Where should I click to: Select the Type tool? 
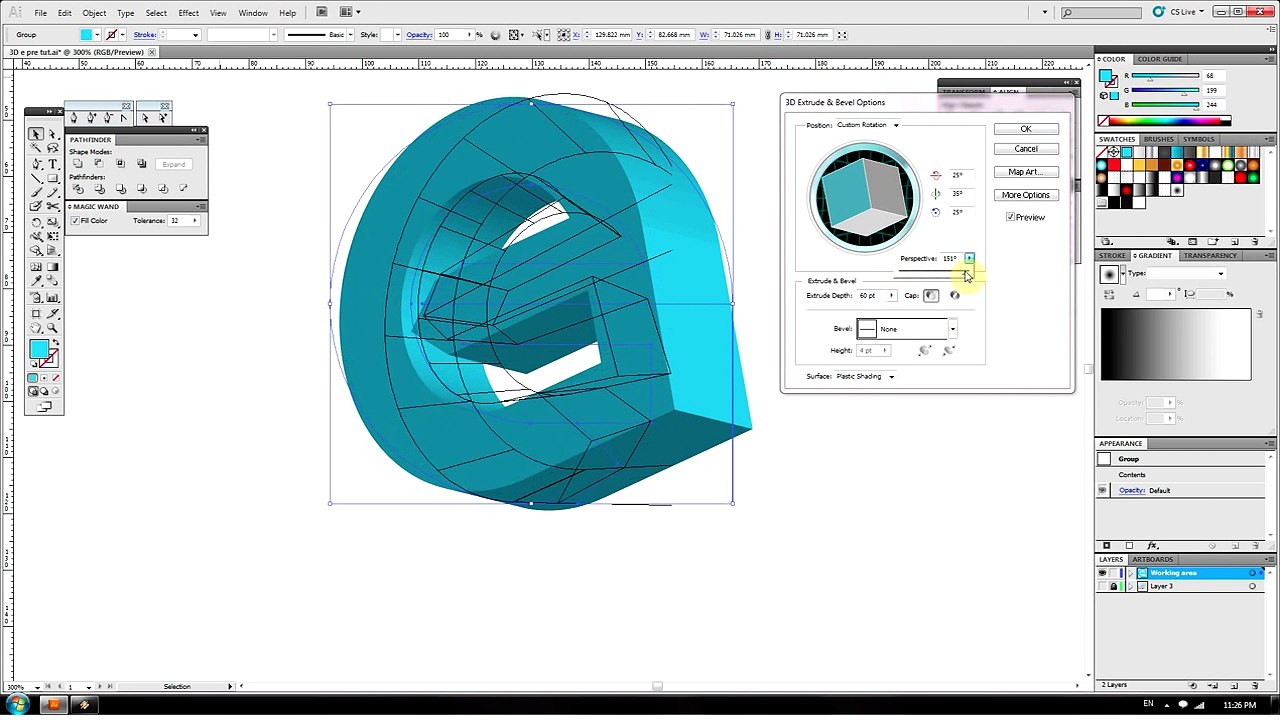[52, 164]
